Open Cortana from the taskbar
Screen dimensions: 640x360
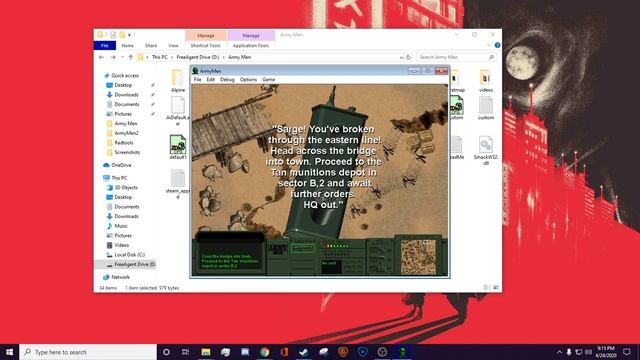[x=166, y=352]
